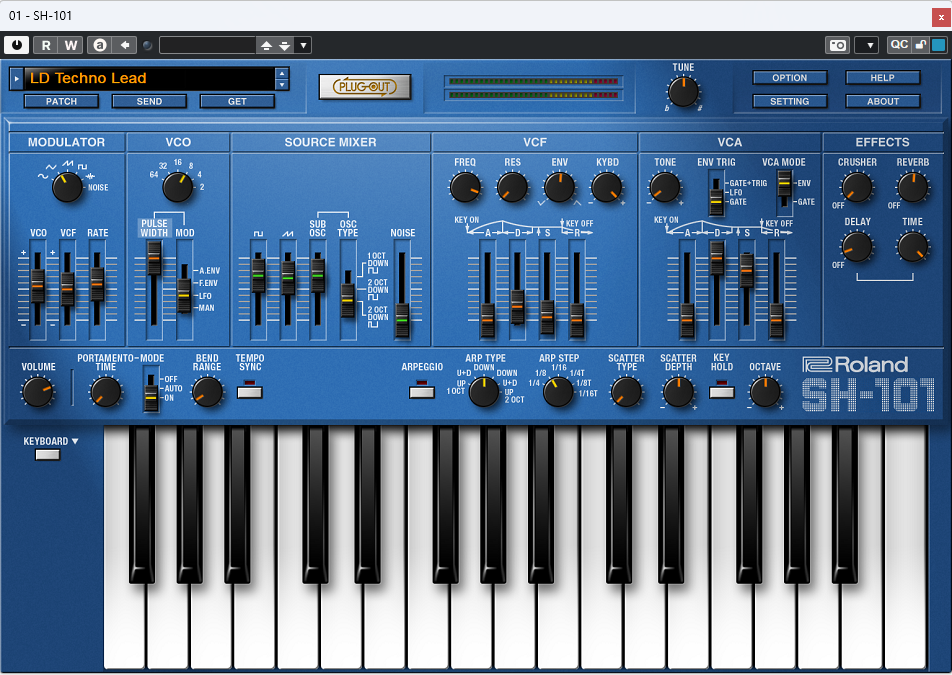Click the copy A to B arrow icon
952x675 pixels.
pyautogui.click(x=124, y=45)
